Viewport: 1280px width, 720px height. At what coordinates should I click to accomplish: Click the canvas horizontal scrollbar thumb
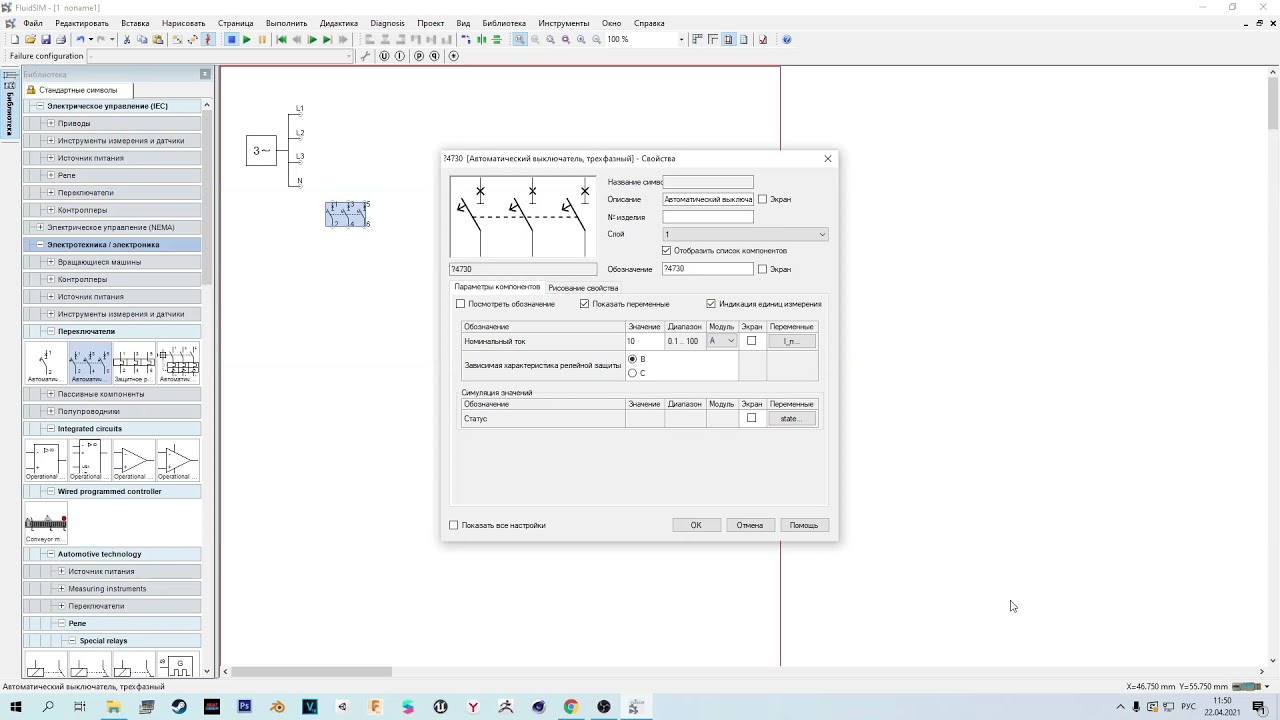314,672
